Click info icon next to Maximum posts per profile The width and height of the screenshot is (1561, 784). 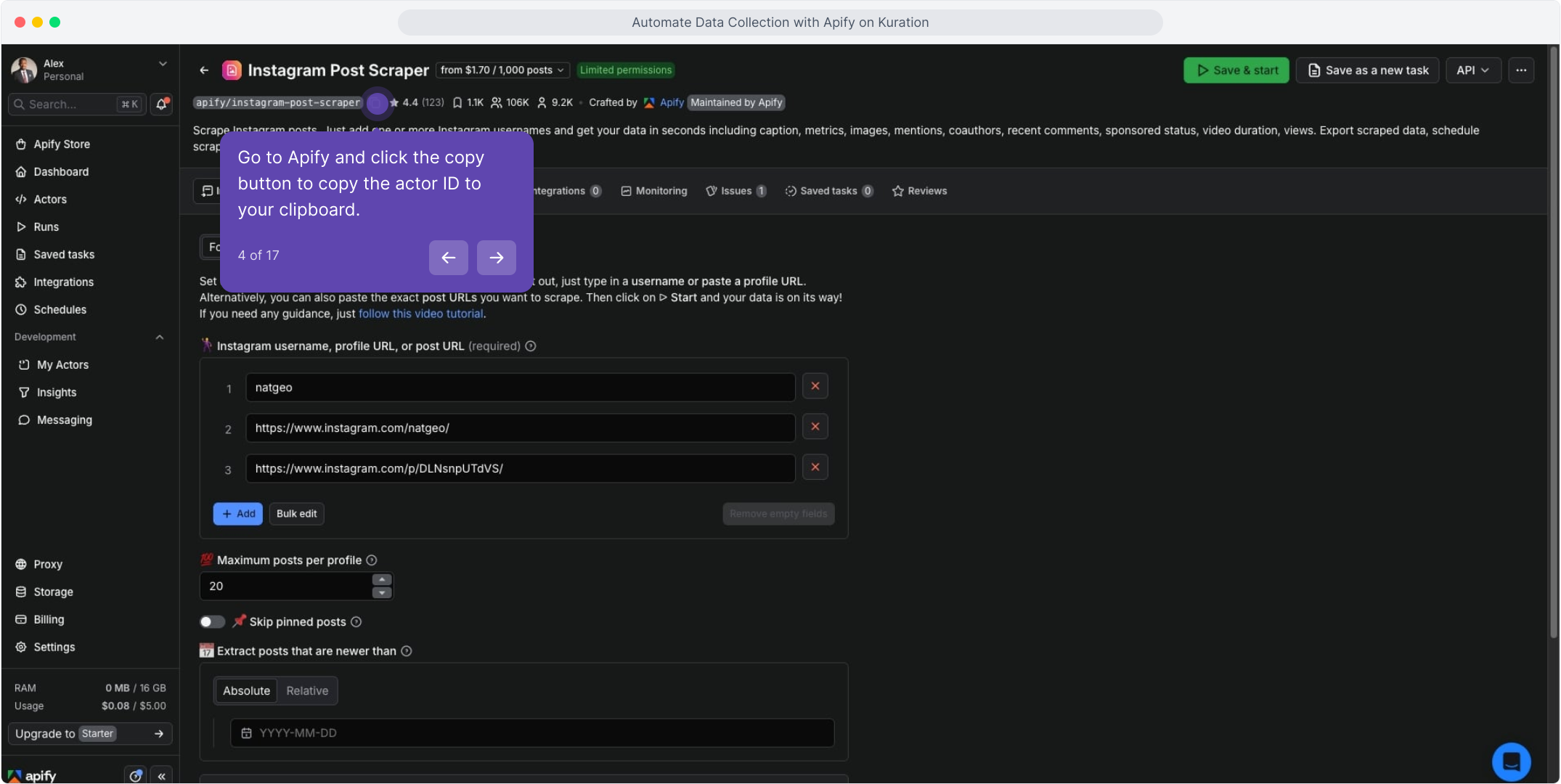(x=372, y=560)
